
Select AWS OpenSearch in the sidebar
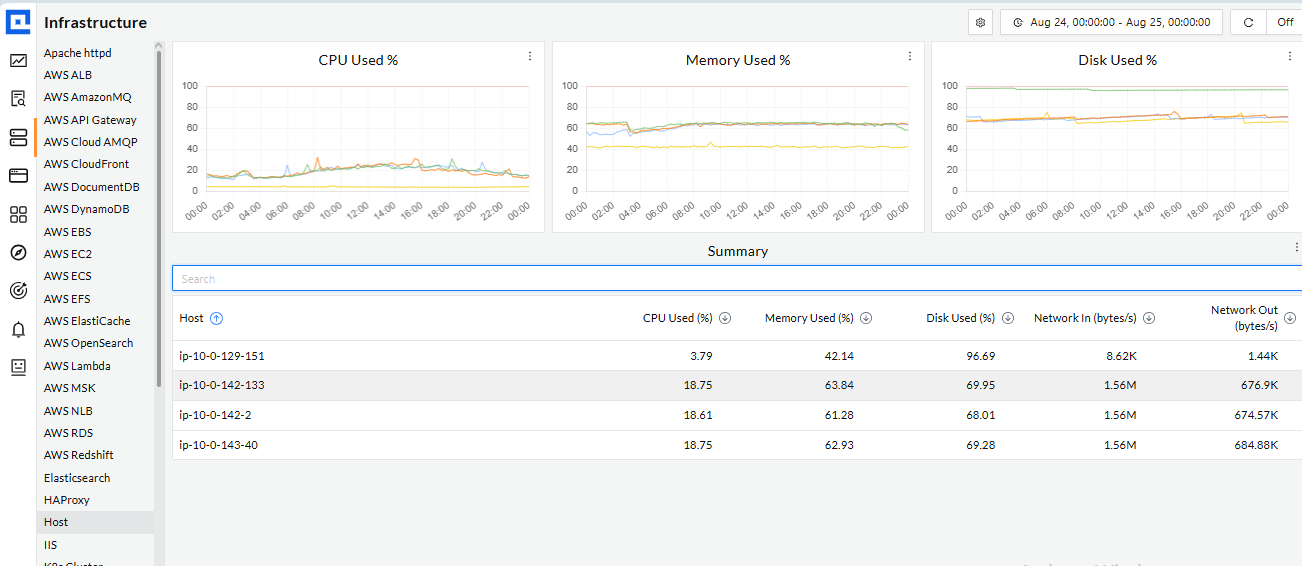coord(88,343)
